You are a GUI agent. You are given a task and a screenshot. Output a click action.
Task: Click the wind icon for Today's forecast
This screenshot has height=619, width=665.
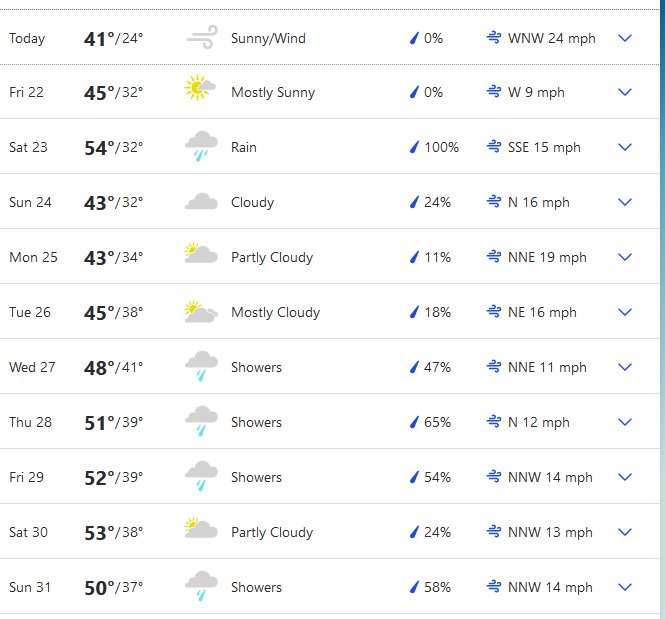[x=202, y=37]
